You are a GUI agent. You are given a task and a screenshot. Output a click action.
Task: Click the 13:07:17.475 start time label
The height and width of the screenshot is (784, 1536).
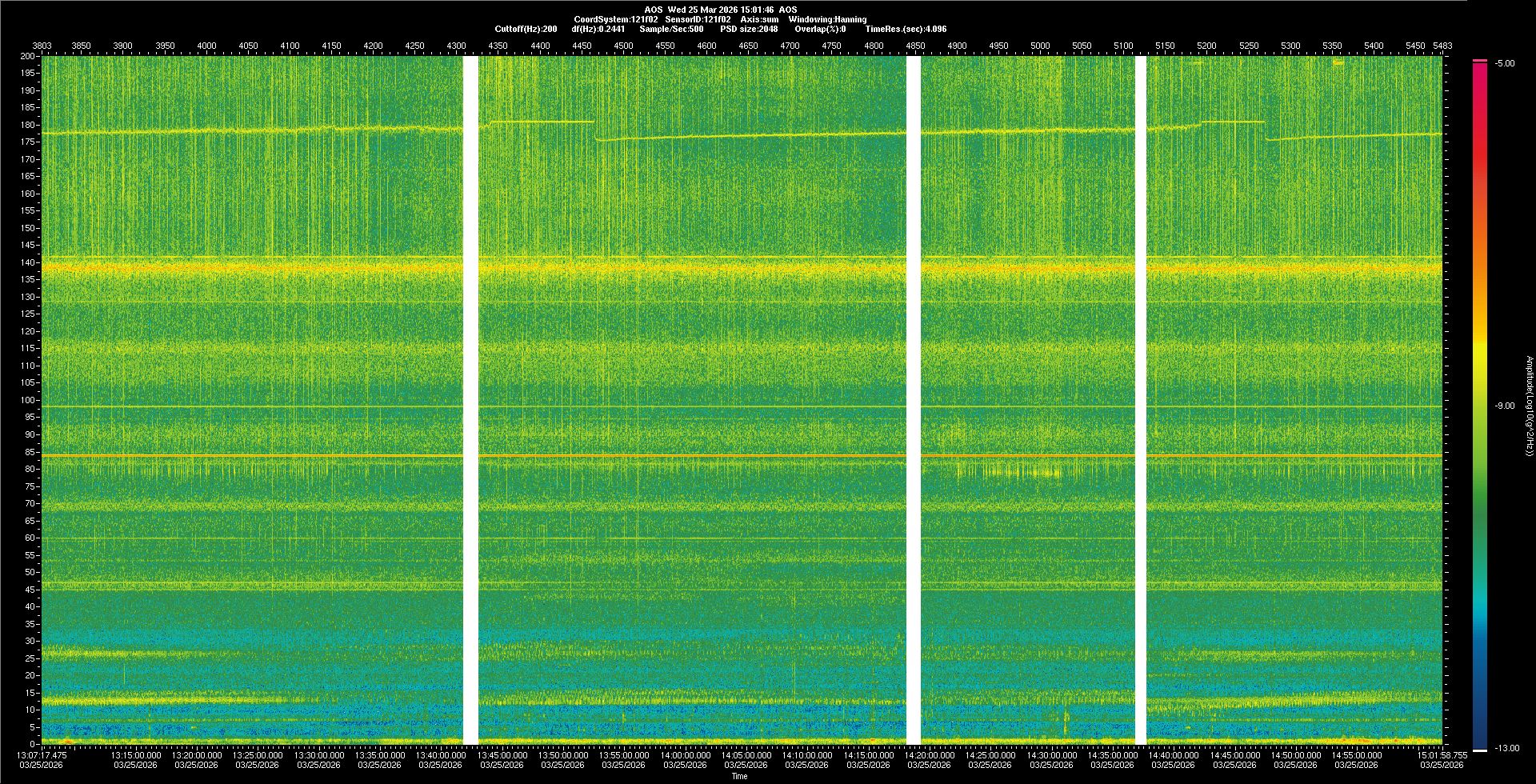coord(42,755)
